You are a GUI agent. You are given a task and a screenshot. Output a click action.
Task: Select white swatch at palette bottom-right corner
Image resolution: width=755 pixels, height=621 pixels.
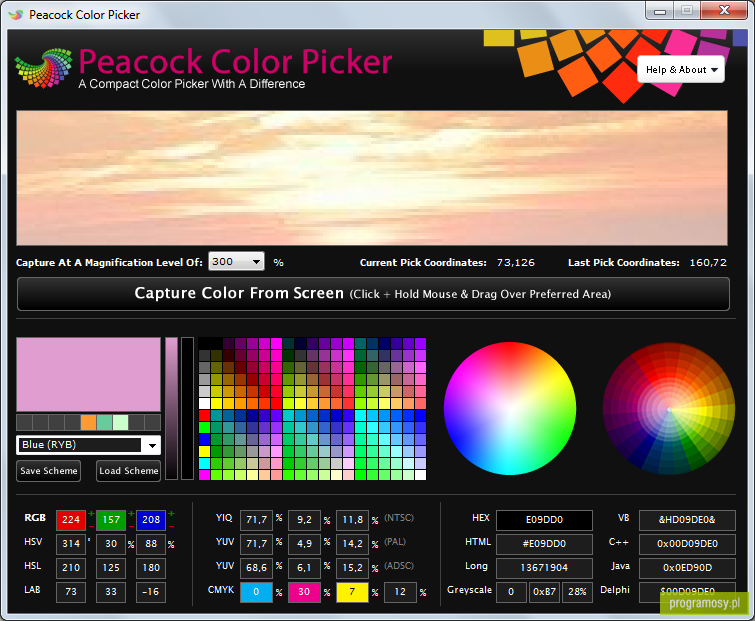pyautogui.click(x=420, y=475)
